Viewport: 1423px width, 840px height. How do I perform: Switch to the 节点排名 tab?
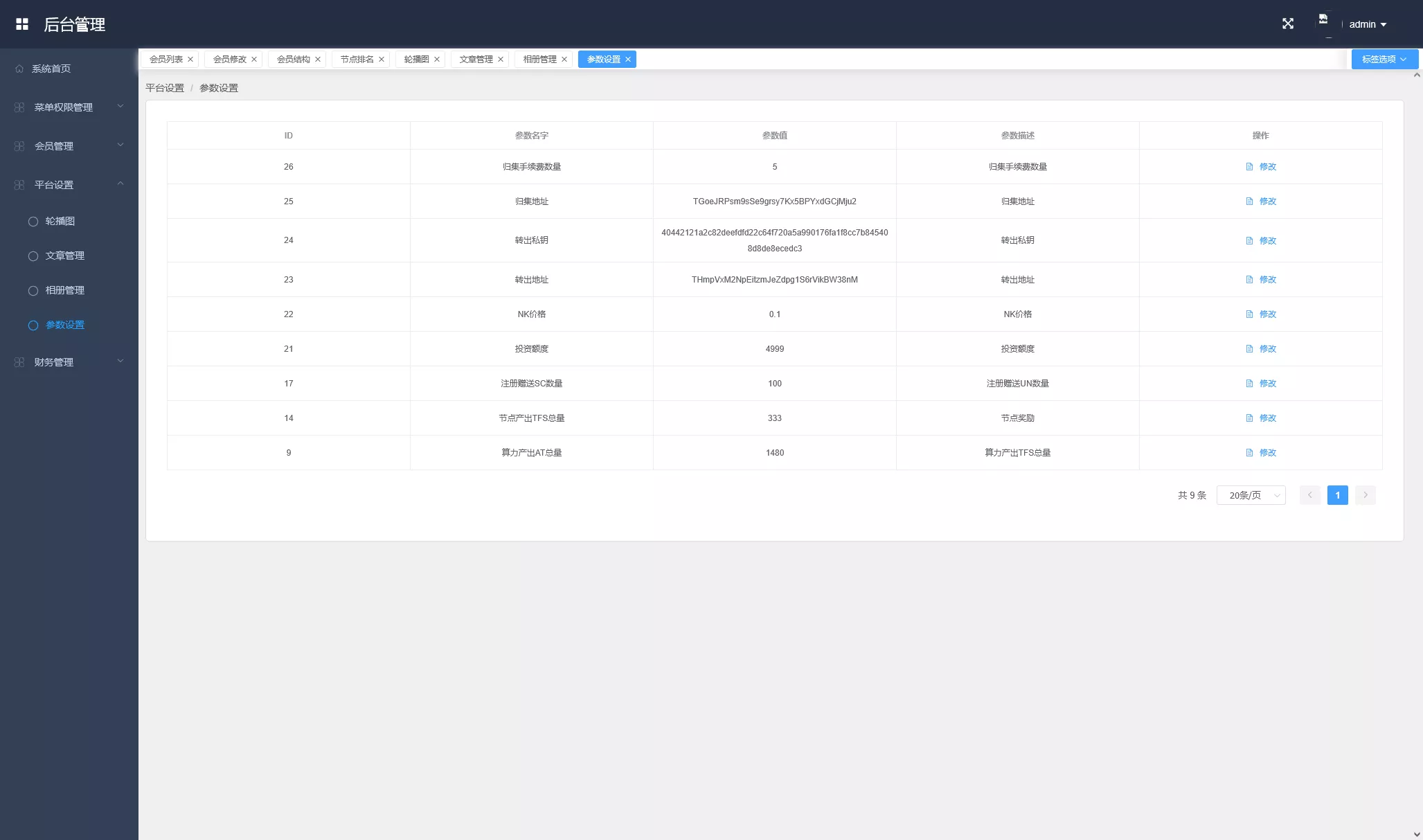(357, 60)
